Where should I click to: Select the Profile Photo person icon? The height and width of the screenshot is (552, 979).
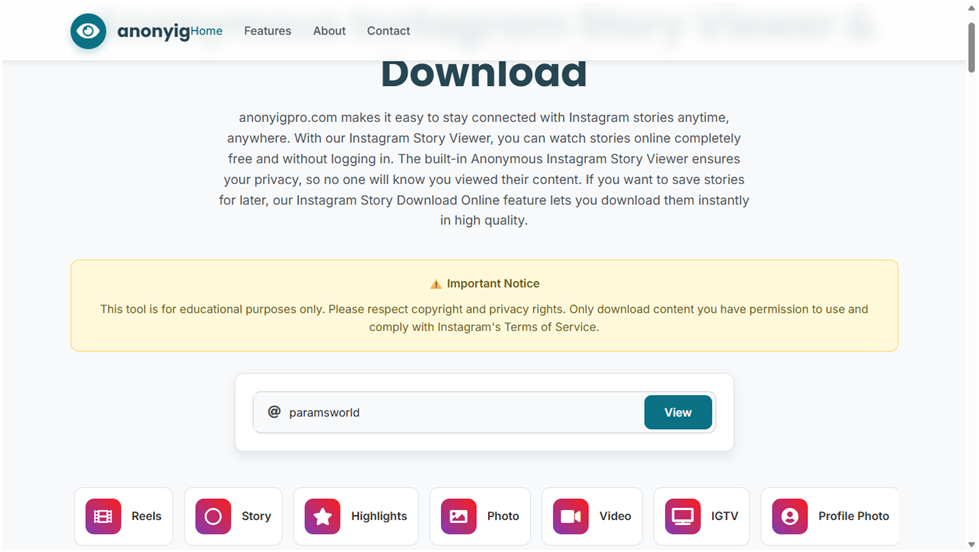click(790, 516)
